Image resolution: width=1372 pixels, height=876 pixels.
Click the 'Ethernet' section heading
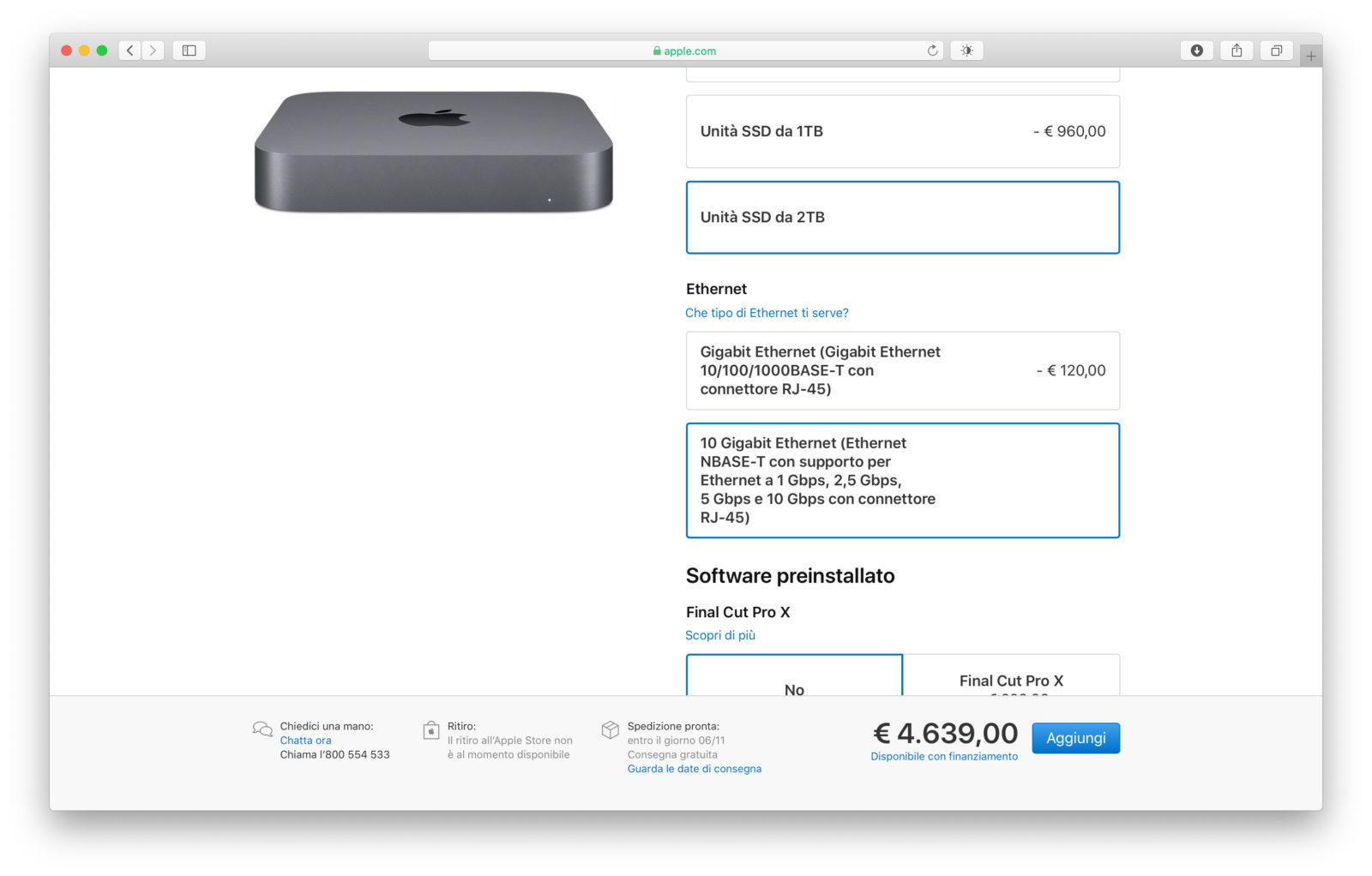(716, 289)
